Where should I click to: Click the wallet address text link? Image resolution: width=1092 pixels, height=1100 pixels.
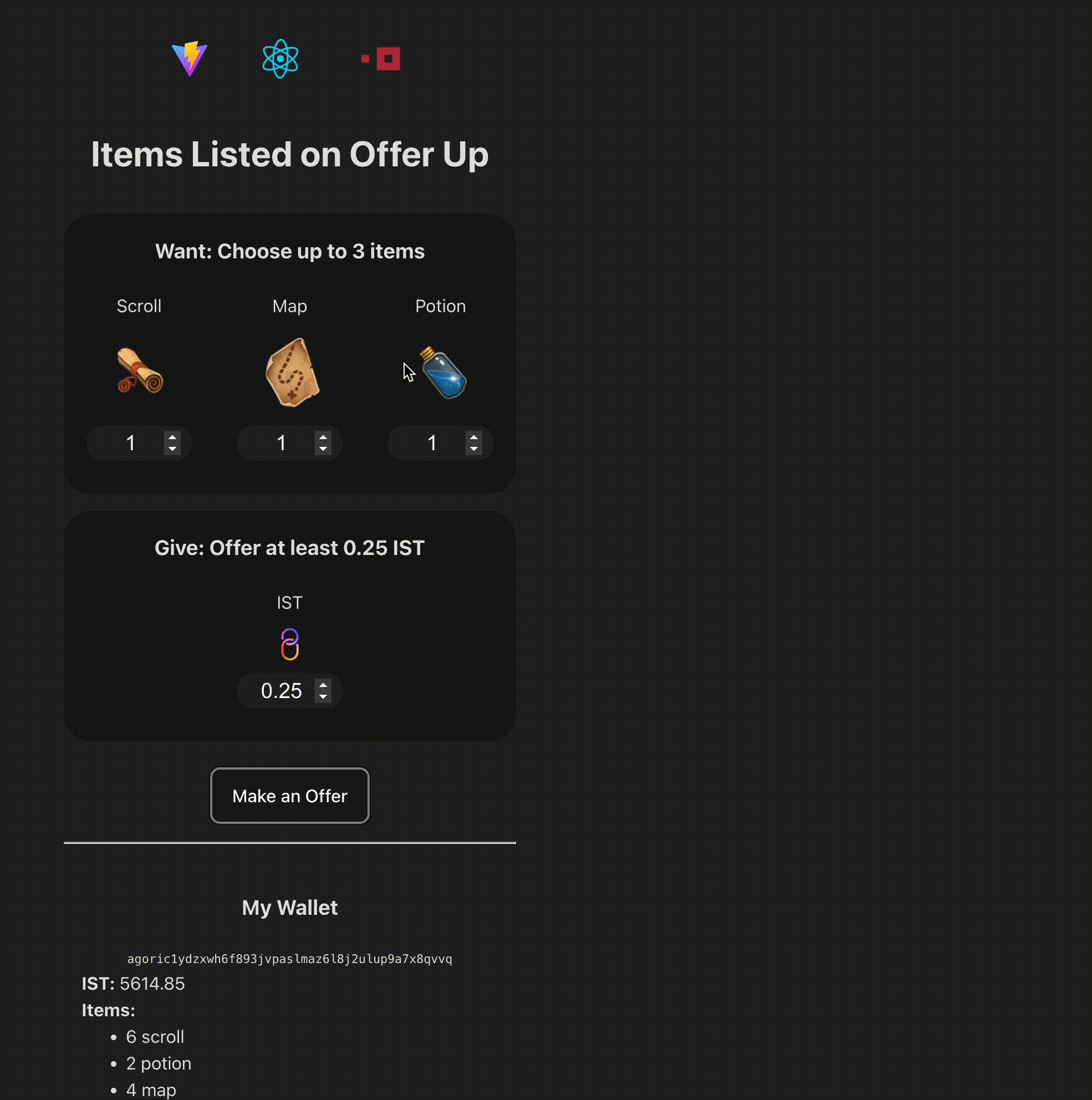click(289, 958)
